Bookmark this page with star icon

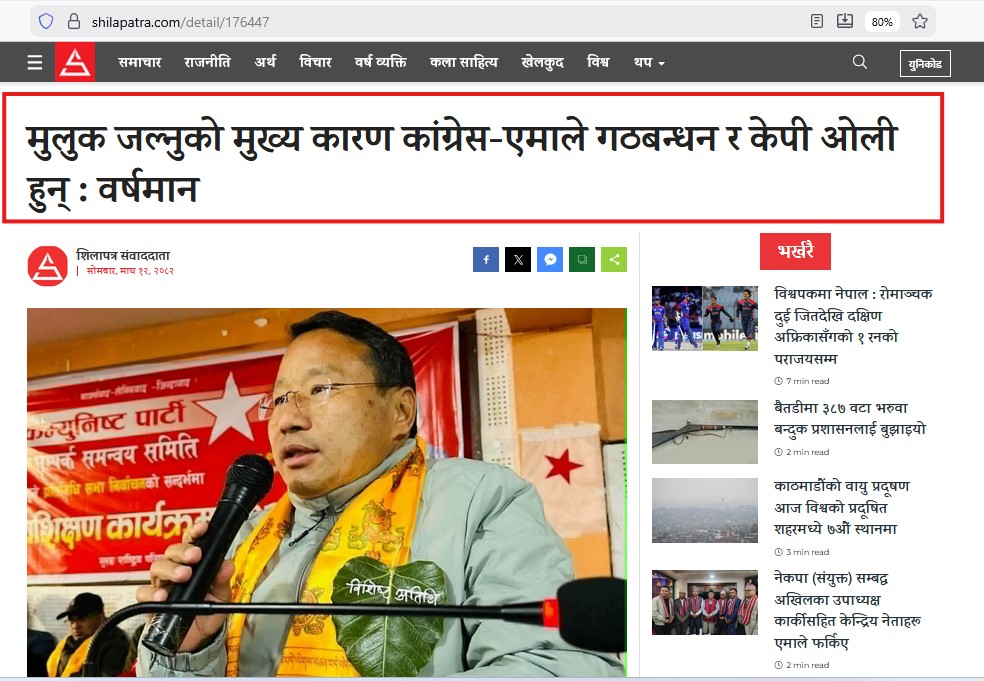920,22
